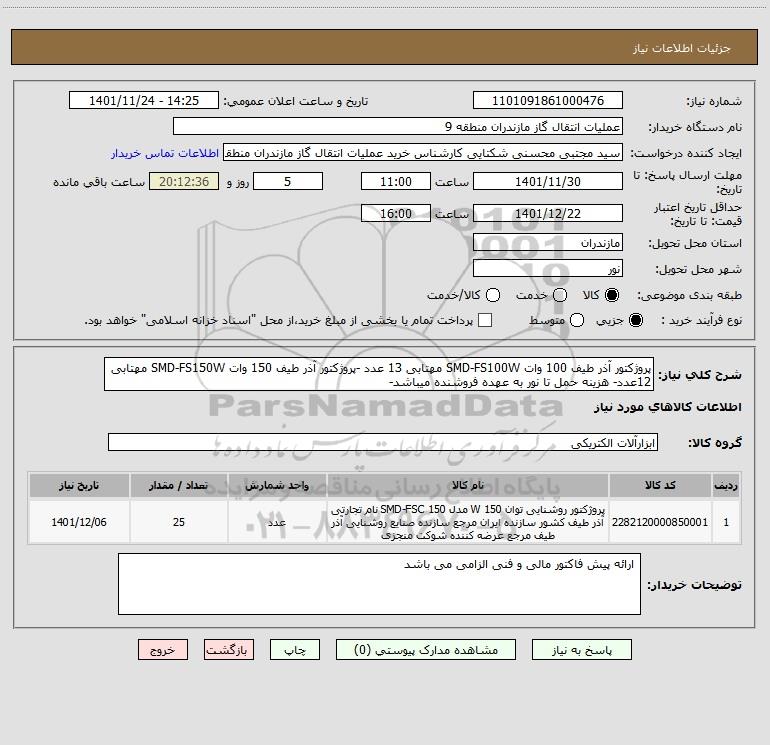Viewport: 770px width, 745px height.
Task: Click the جزئیات اطلاعات نیاز header title
Action: [x=682, y=48]
